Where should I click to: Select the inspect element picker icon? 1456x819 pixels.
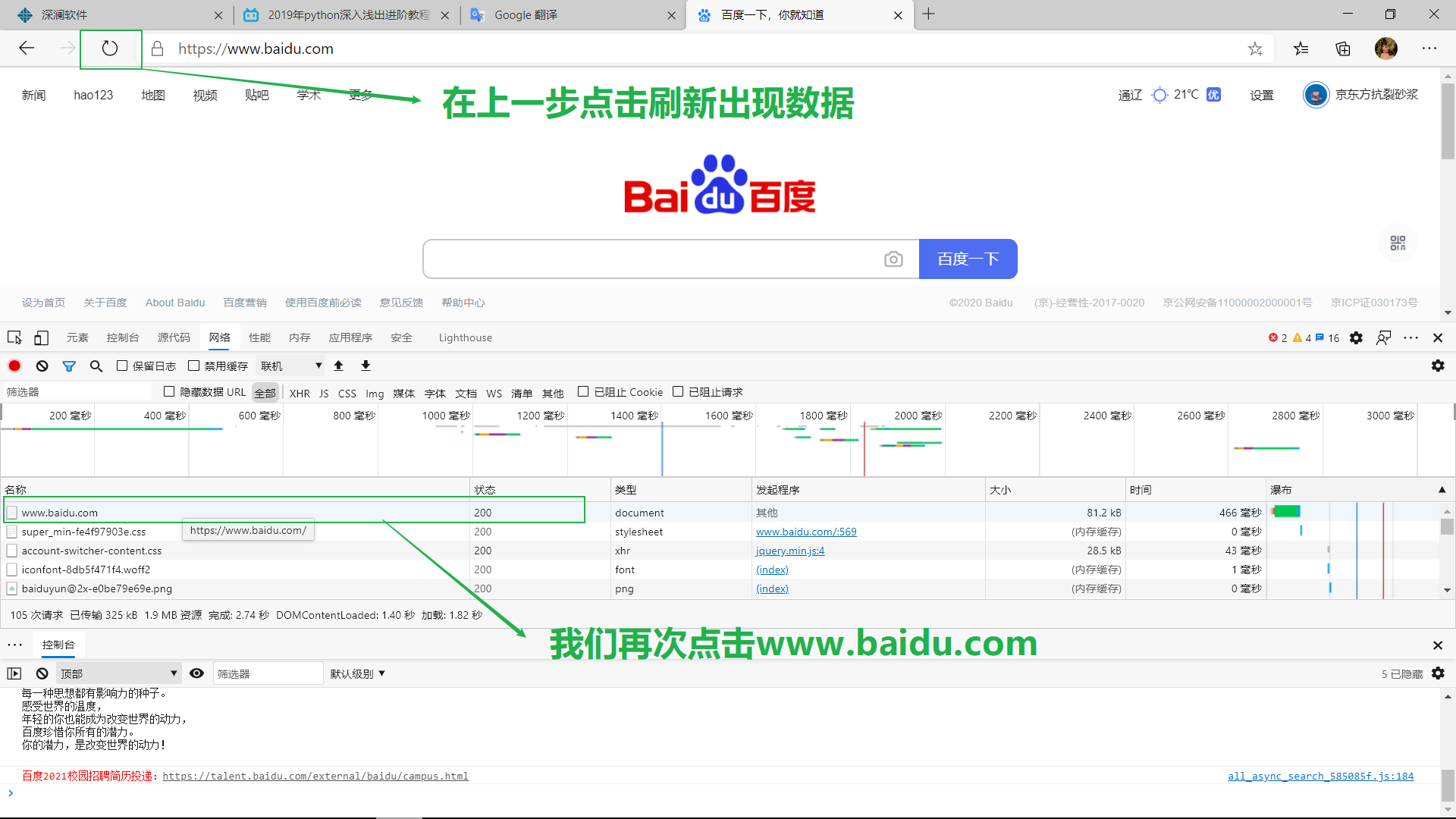14,338
